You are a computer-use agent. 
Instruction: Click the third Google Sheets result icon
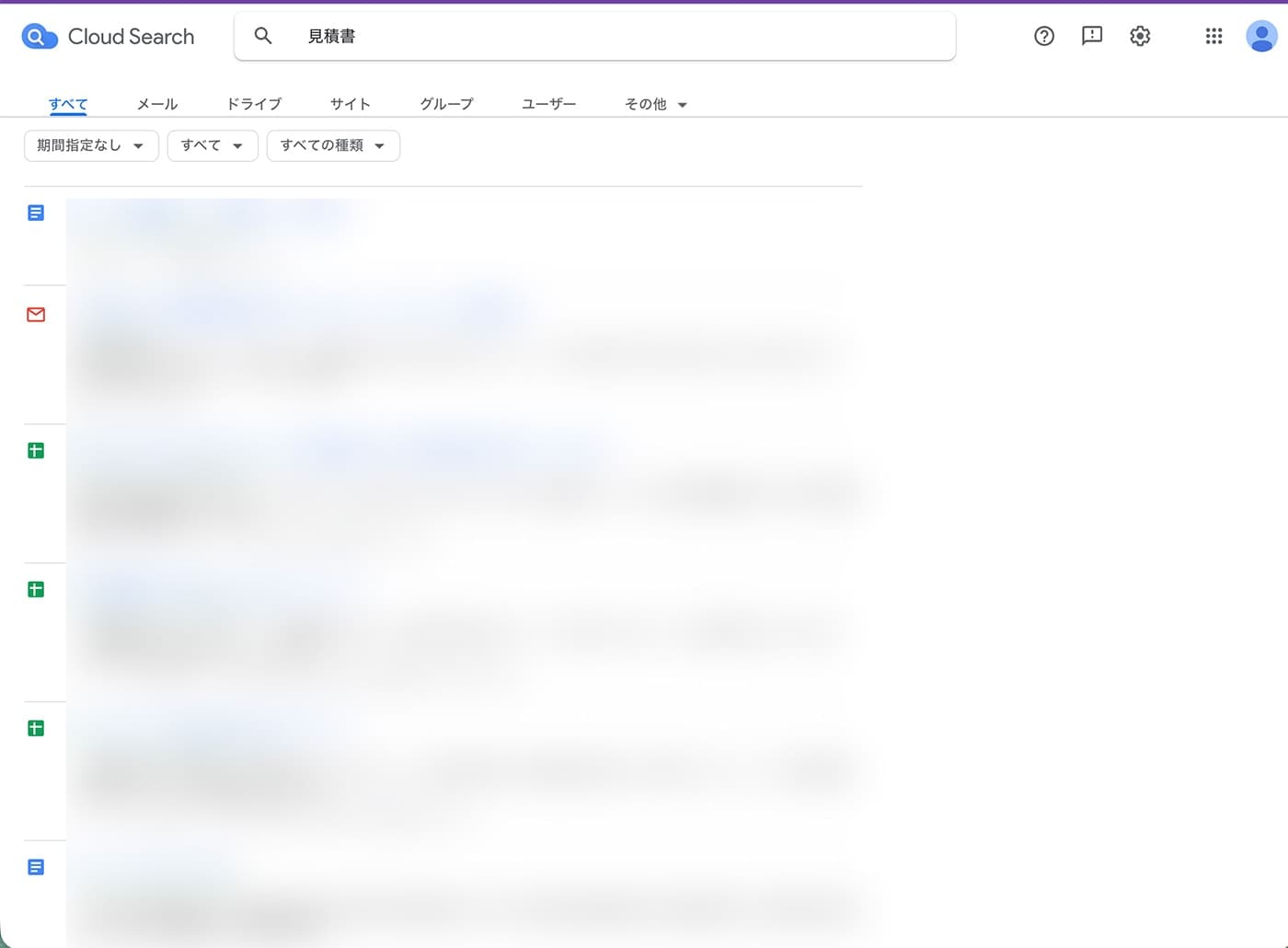[x=35, y=728]
